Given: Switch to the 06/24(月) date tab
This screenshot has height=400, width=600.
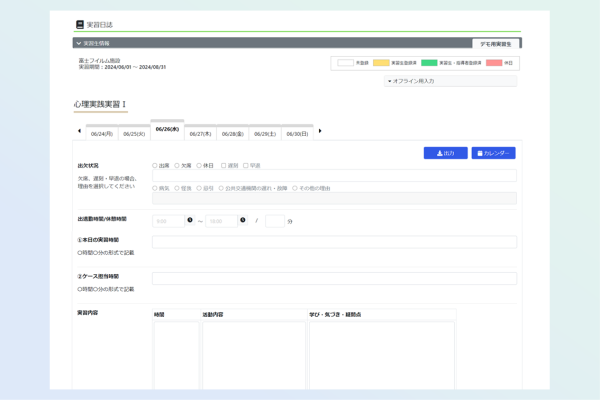Looking at the screenshot, I should (102, 133).
